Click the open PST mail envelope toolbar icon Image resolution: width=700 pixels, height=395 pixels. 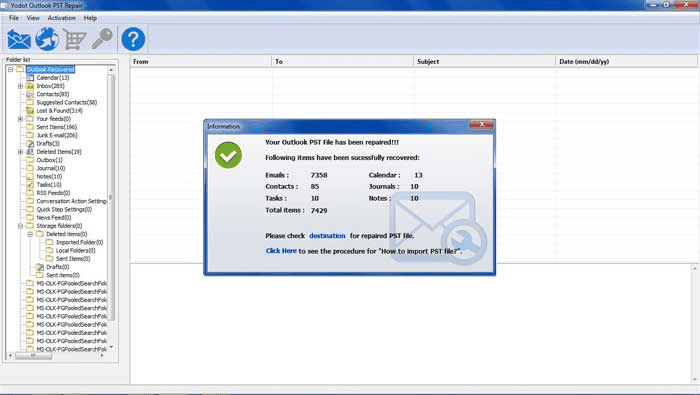pyautogui.click(x=19, y=39)
